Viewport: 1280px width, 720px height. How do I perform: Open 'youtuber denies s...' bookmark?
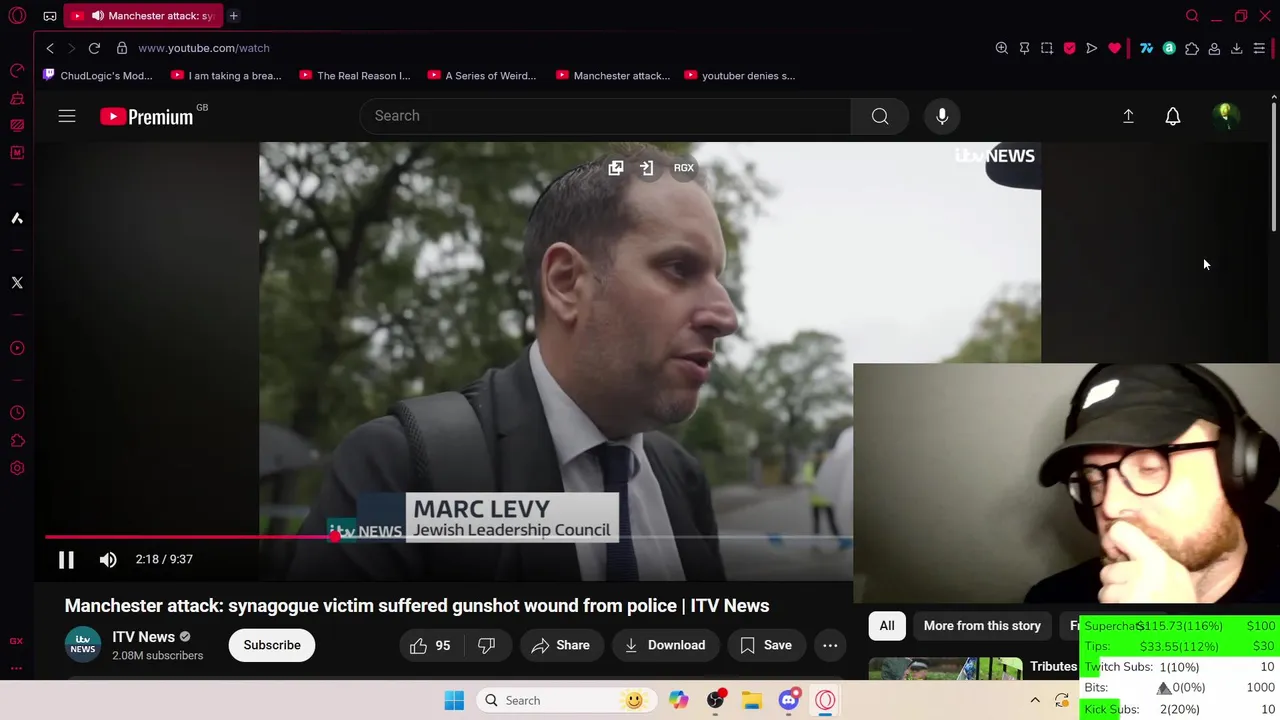(x=740, y=75)
